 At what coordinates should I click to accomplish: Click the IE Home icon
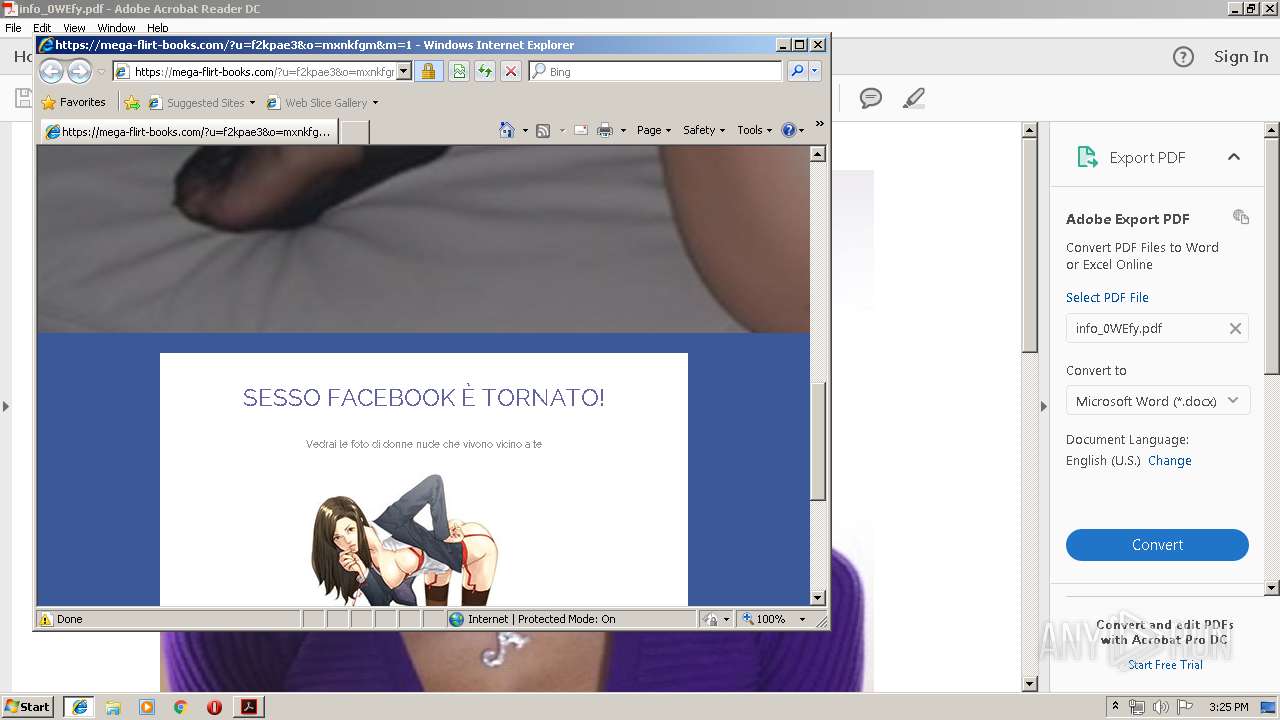507,130
